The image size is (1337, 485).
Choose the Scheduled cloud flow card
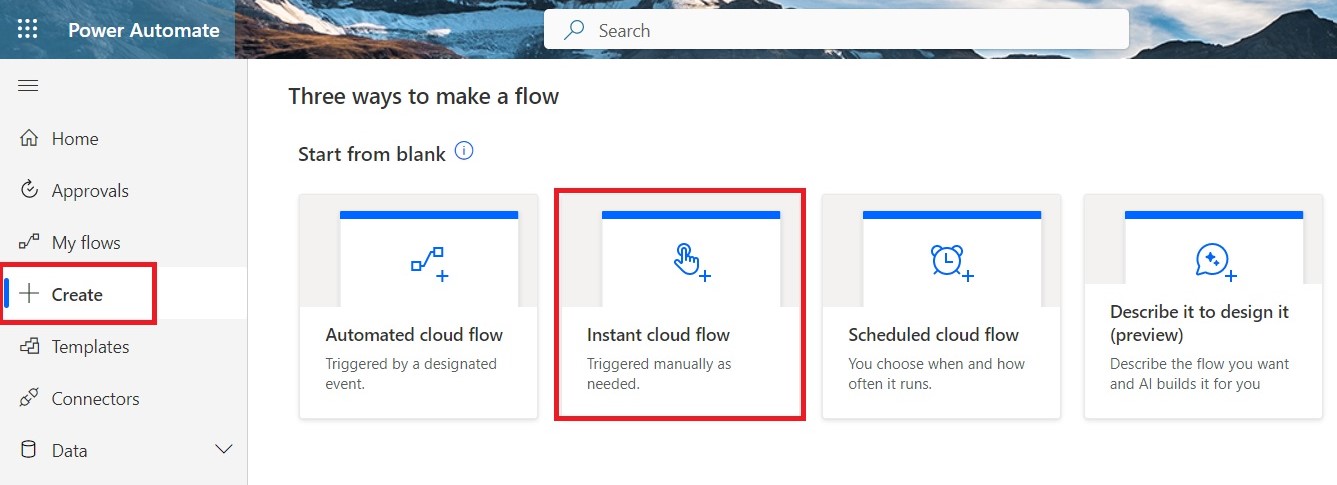tap(941, 305)
